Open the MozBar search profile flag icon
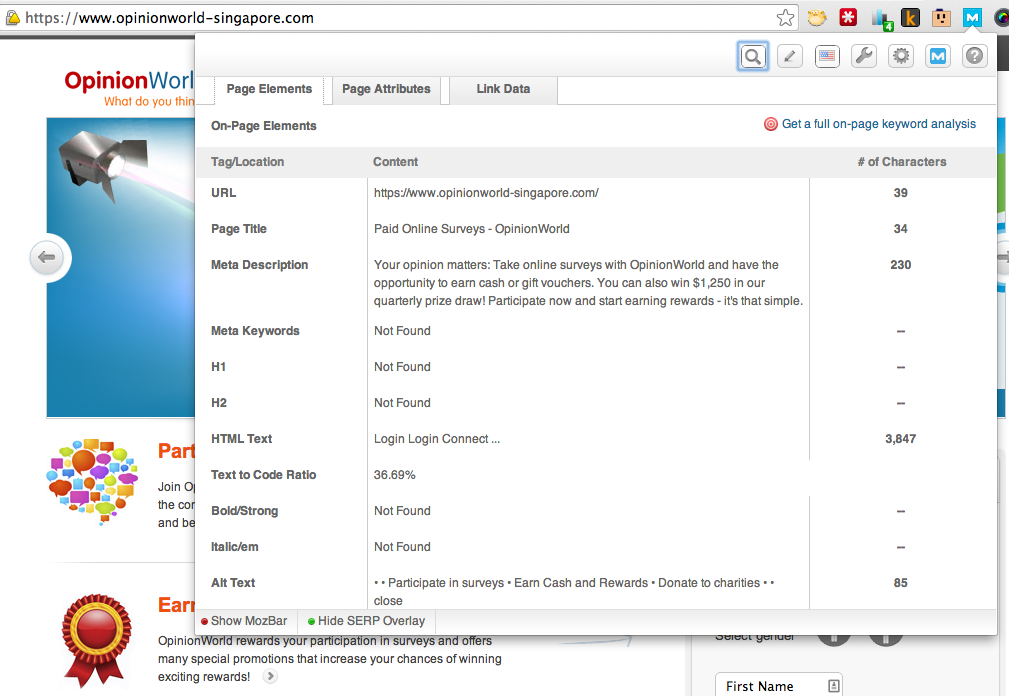Image resolution: width=1009 pixels, height=696 pixels. [x=827, y=57]
